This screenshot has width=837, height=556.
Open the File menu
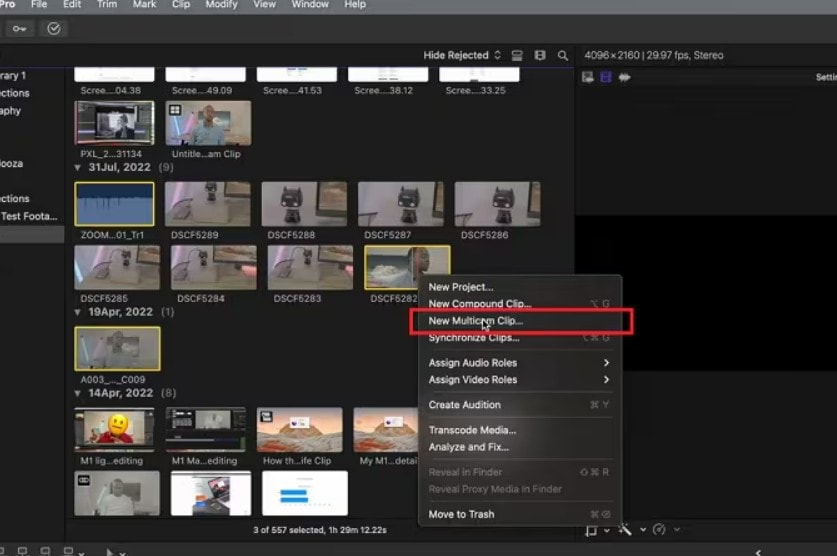39,4
